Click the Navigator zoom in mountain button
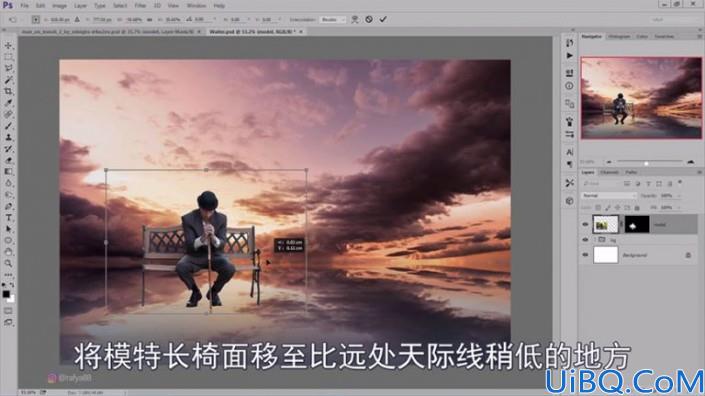 pyautogui.click(x=691, y=162)
